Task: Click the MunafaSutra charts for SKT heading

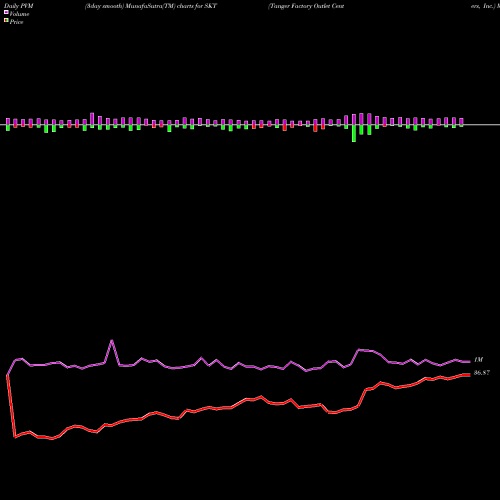Action: [151, 6]
